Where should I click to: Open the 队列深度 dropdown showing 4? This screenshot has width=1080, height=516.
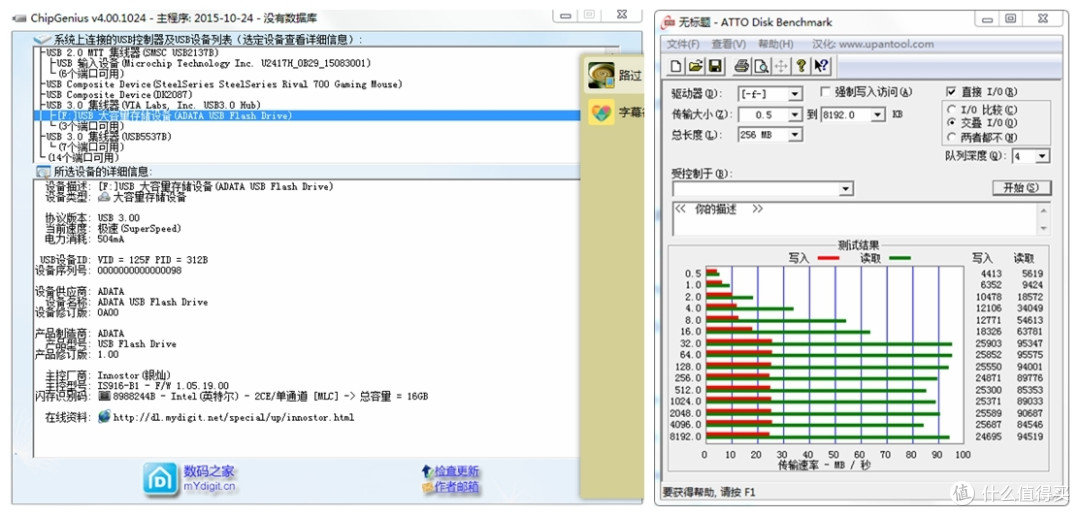coord(1041,156)
